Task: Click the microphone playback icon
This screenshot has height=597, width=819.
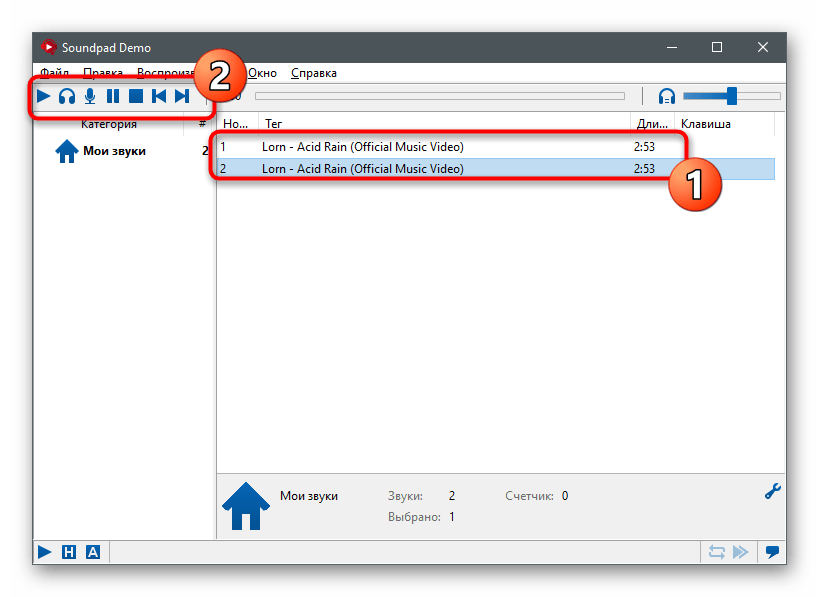Action: [90, 96]
